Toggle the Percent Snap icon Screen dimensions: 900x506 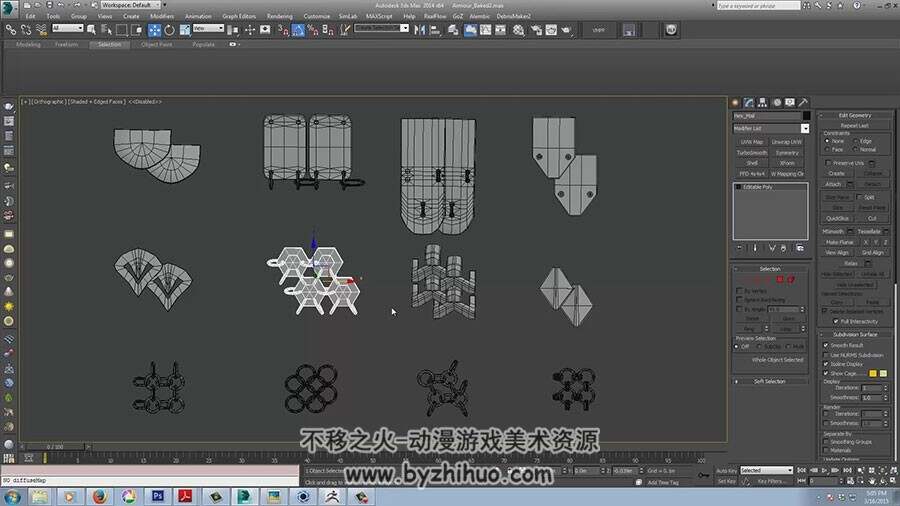click(x=313, y=30)
